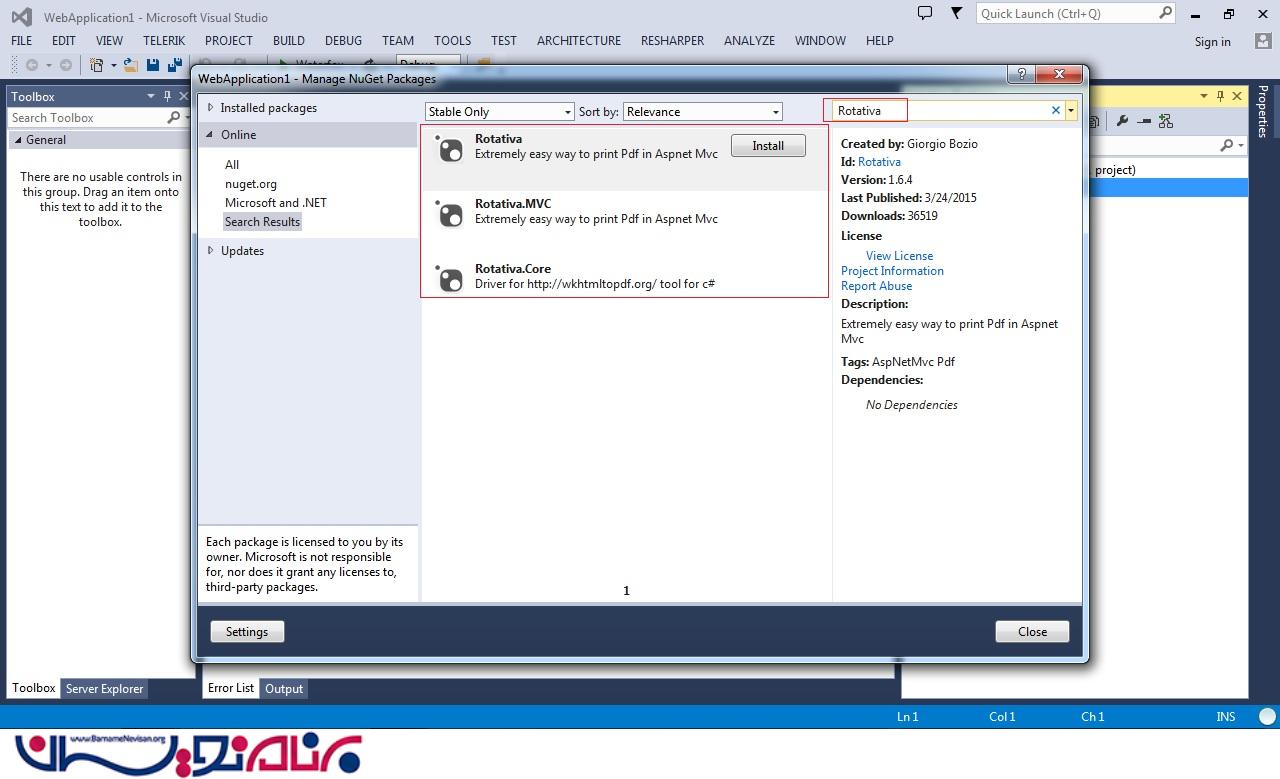Open the class diagram icon in right panel
Viewport: 1280px width, 779px height.
(1165, 121)
